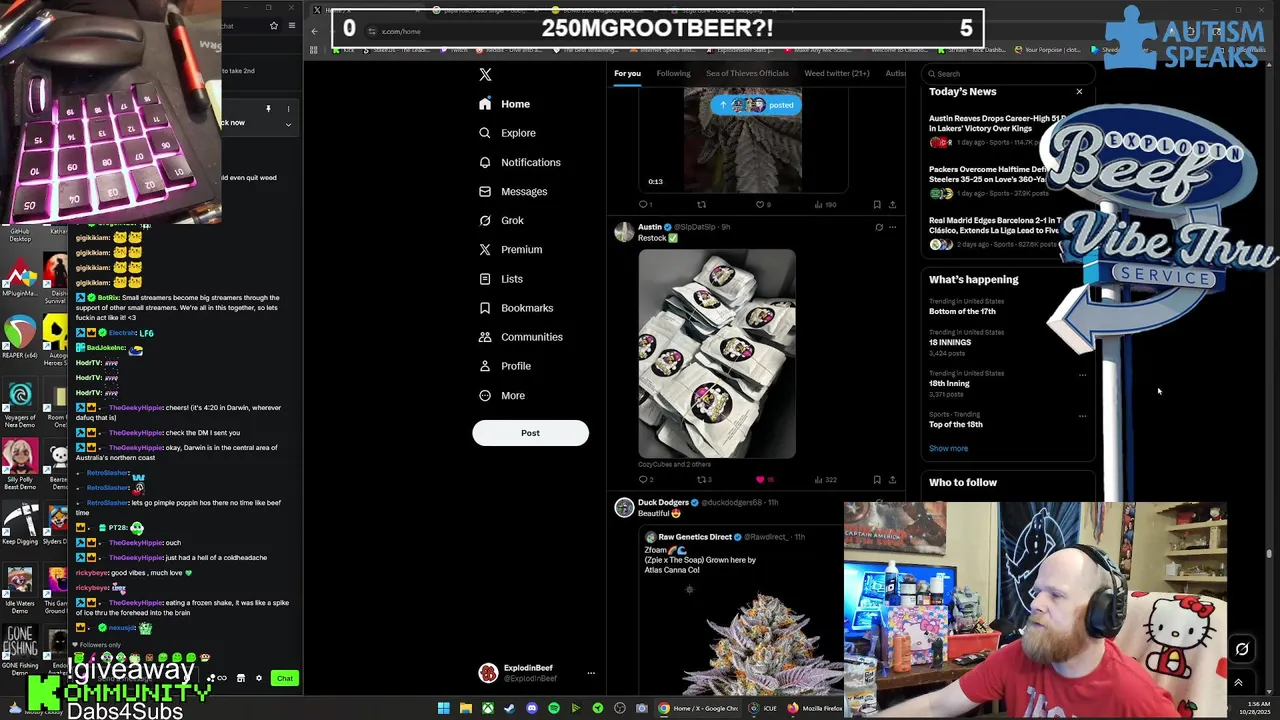Screen dimensions: 1280x720
Task: Share Austin's restock post
Action: tap(892, 480)
